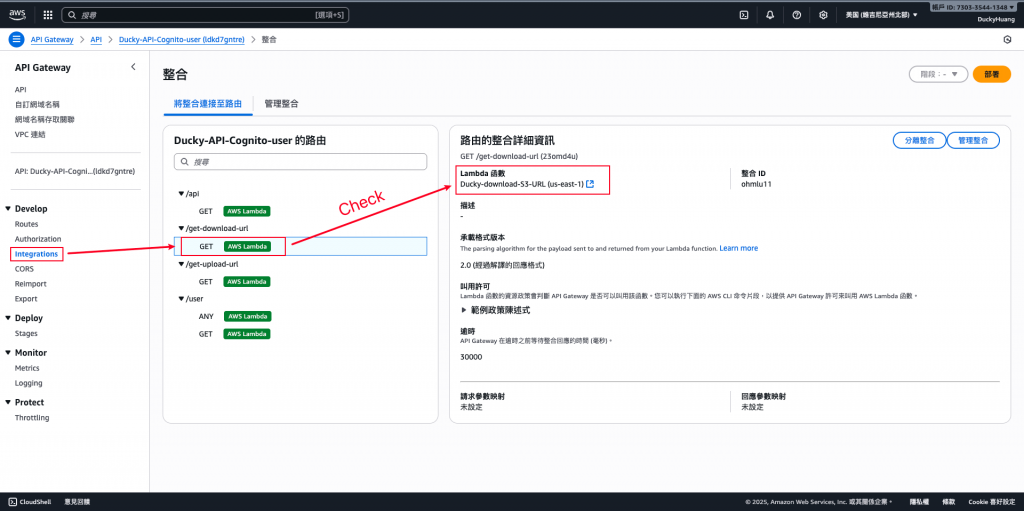Screen dimensions: 1024x511
Task: Open the stage selector dropdown
Action: click(x=938, y=74)
